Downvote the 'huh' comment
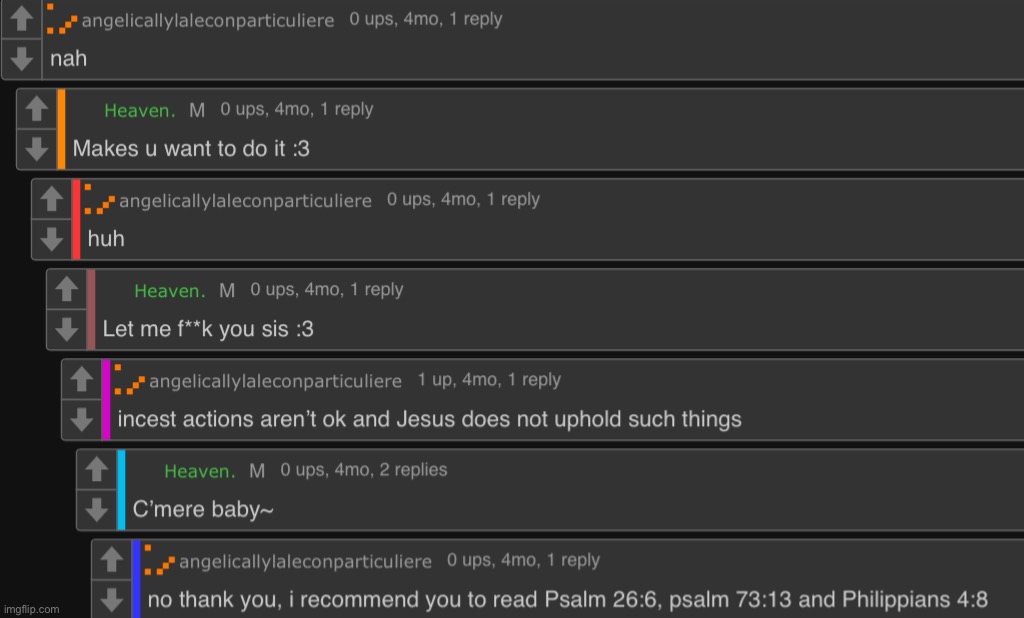This screenshot has width=1024, height=618. click(x=52, y=238)
